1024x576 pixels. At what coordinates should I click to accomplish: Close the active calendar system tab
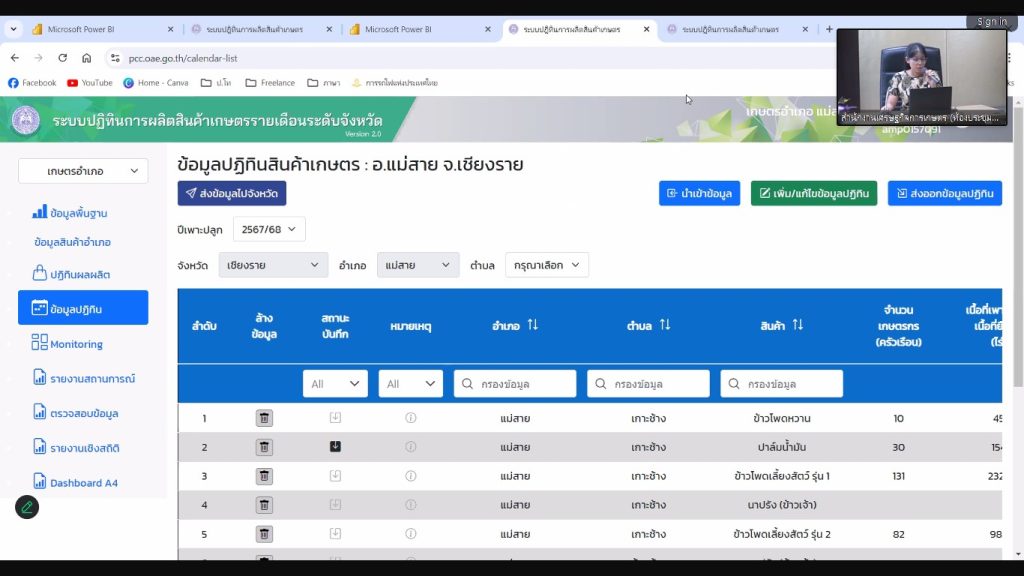click(x=647, y=29)
